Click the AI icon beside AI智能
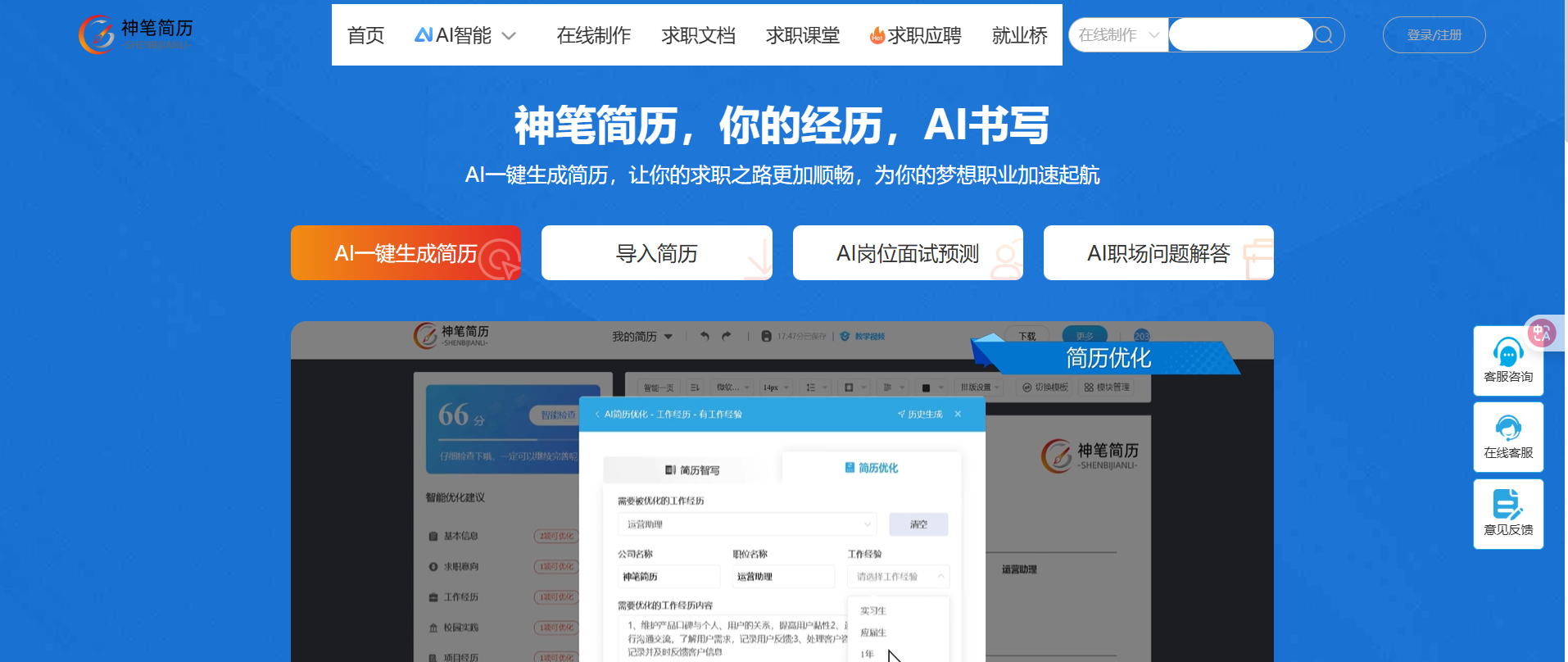The width and height of the screenshot is (1568, 662). (423, 34)
